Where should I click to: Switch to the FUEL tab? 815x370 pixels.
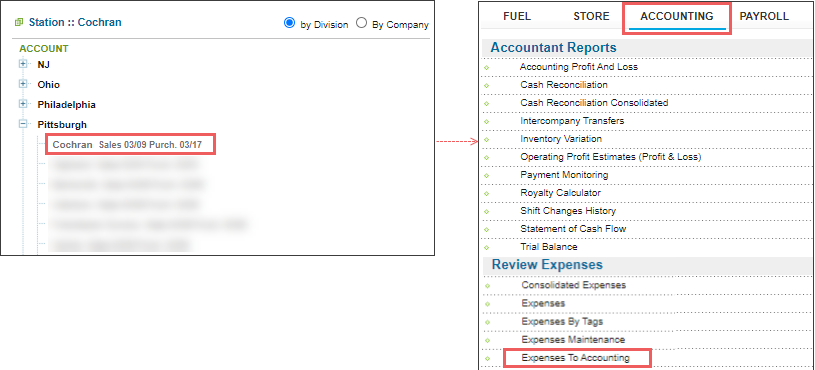tap(517, 16)
